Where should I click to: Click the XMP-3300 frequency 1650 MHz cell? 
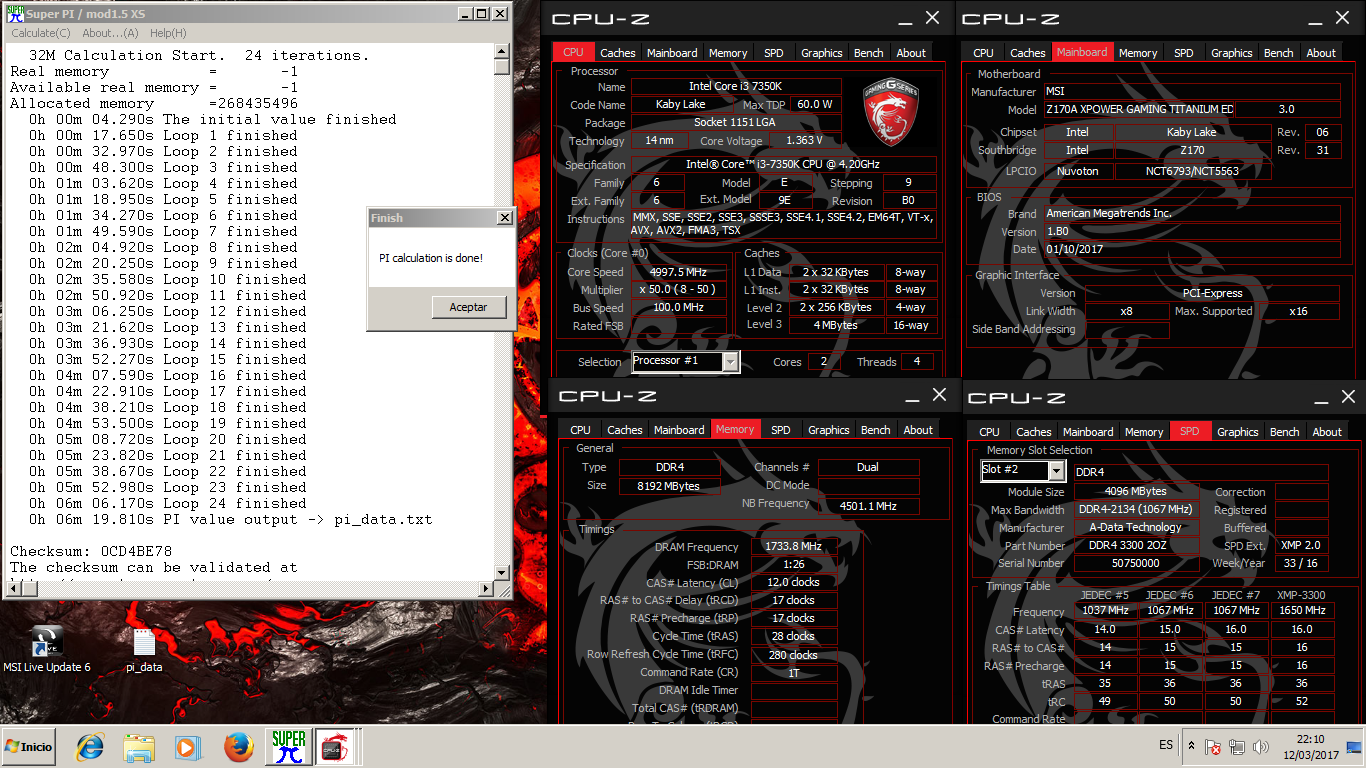1301,611
